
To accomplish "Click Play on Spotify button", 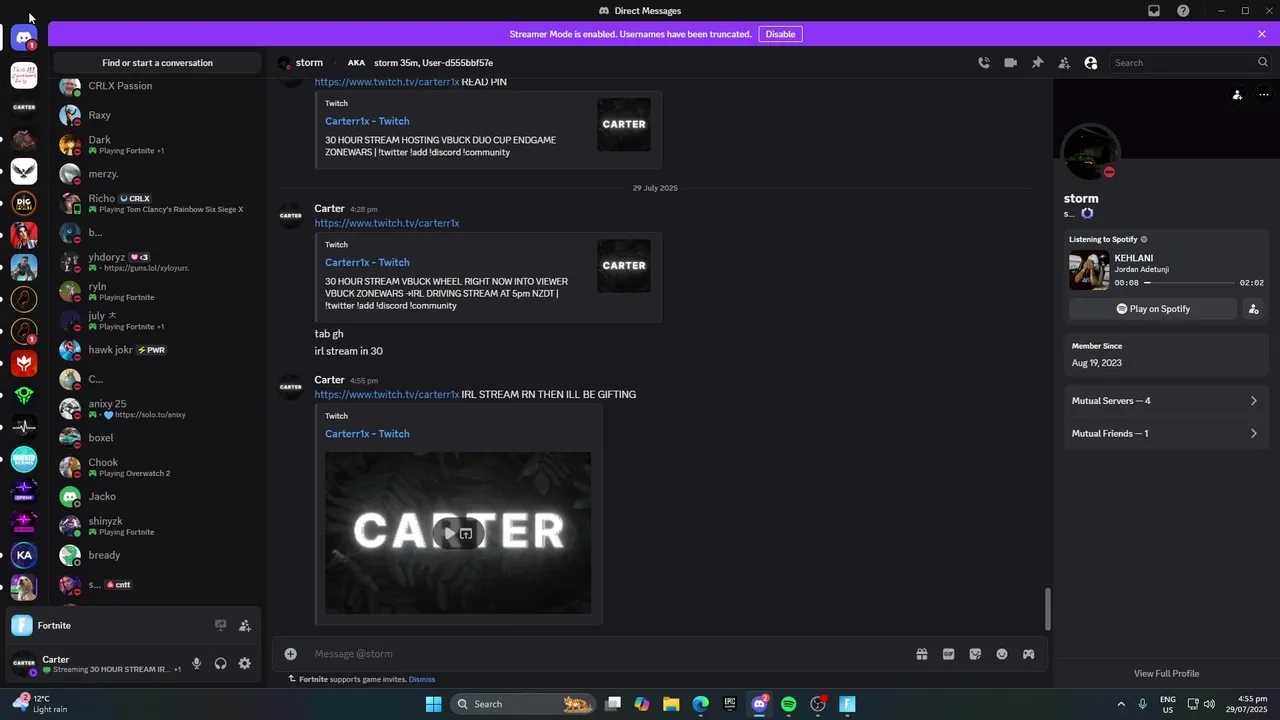I will [x=1153, y=309].
